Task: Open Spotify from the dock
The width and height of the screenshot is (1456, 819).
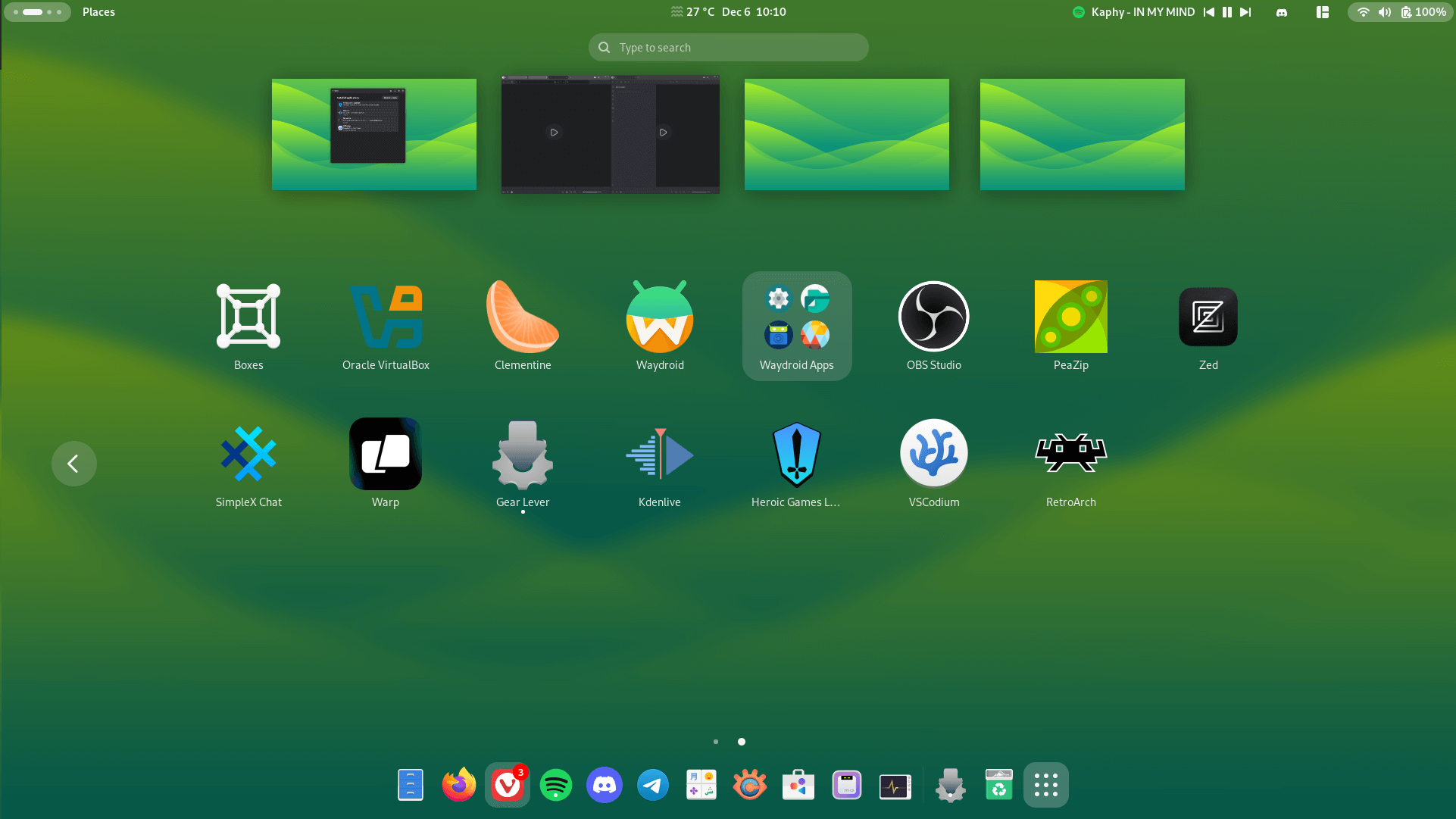Action: pos(555,785)
